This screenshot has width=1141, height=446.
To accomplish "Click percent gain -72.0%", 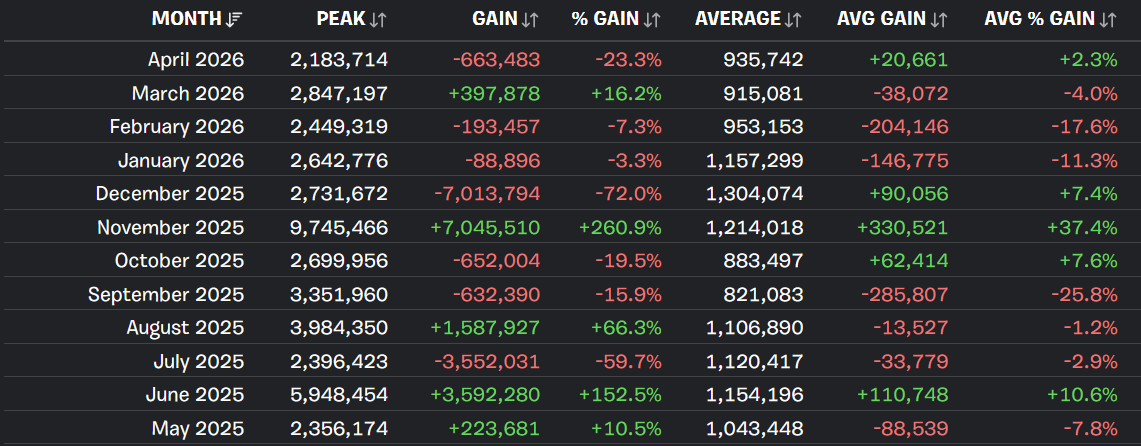I will [x=629, y=194].
